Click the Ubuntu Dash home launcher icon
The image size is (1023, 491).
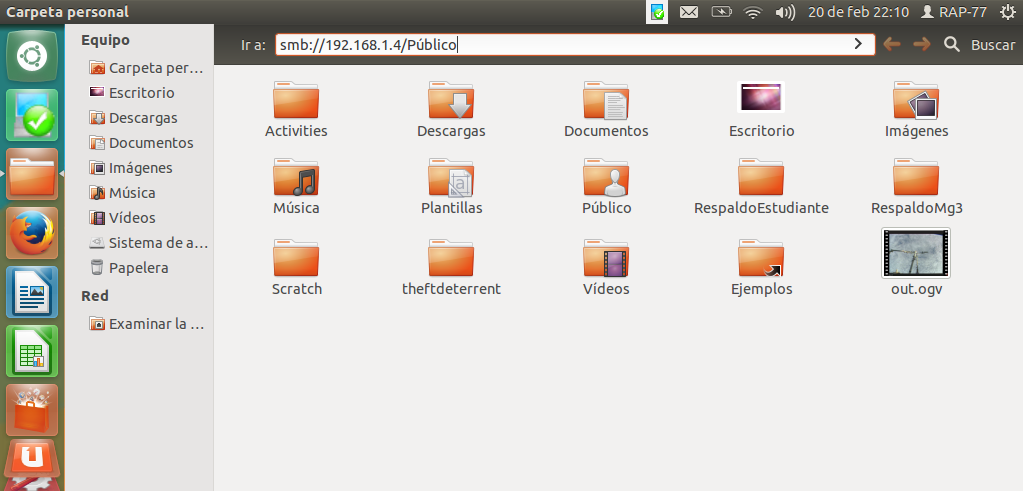32,56
